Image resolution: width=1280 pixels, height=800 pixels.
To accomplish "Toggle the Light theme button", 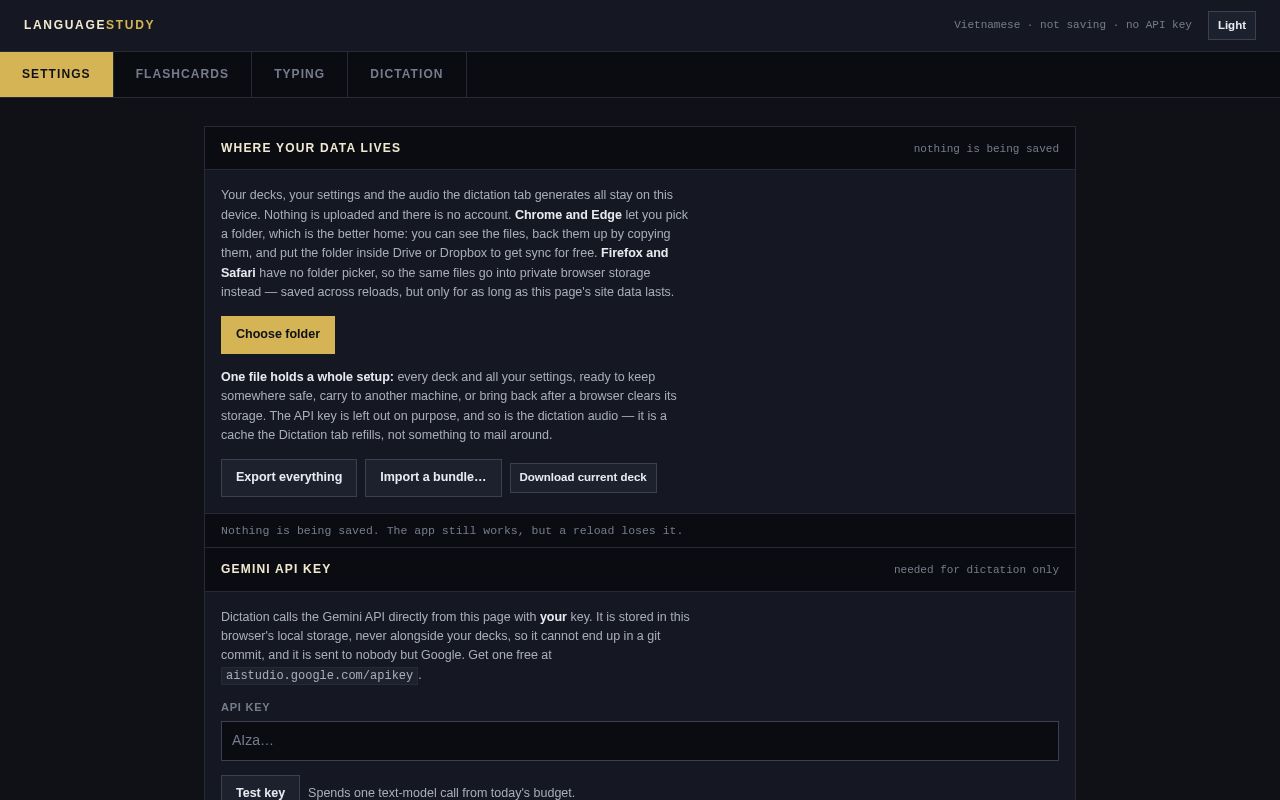I will [1231, 25].
